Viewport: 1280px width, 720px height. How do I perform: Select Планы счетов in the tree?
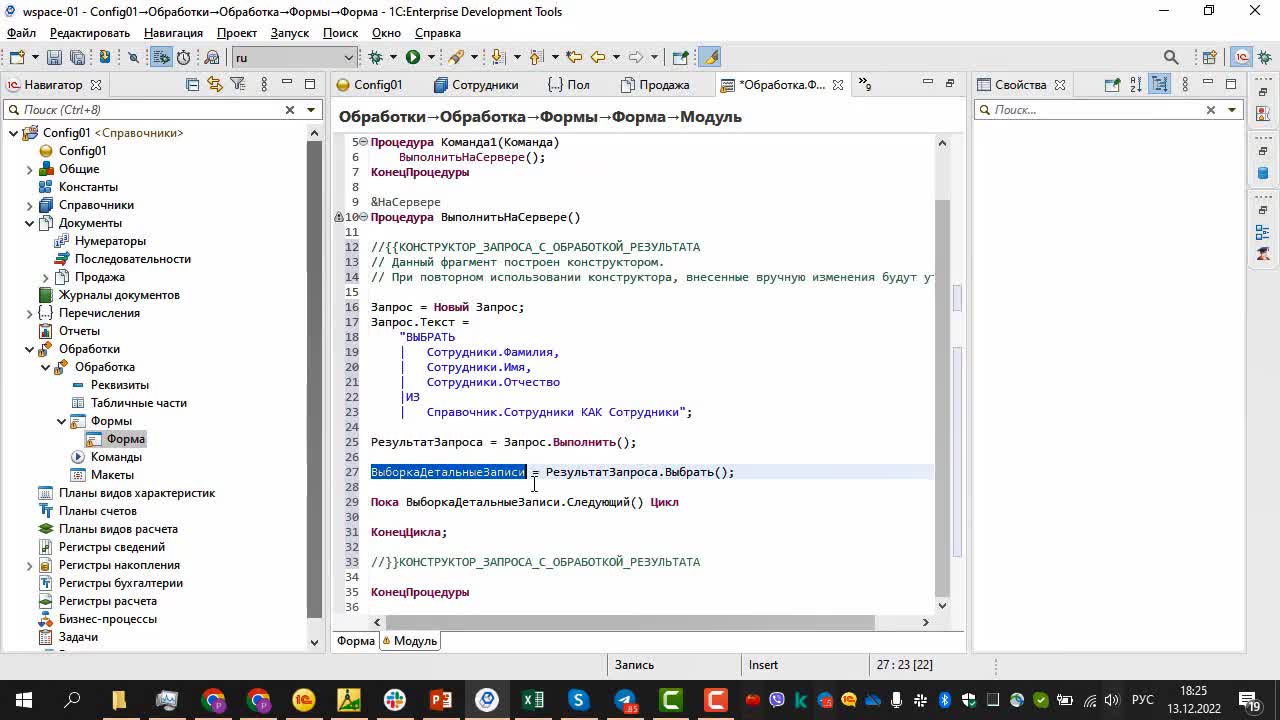tap(98, 511)
